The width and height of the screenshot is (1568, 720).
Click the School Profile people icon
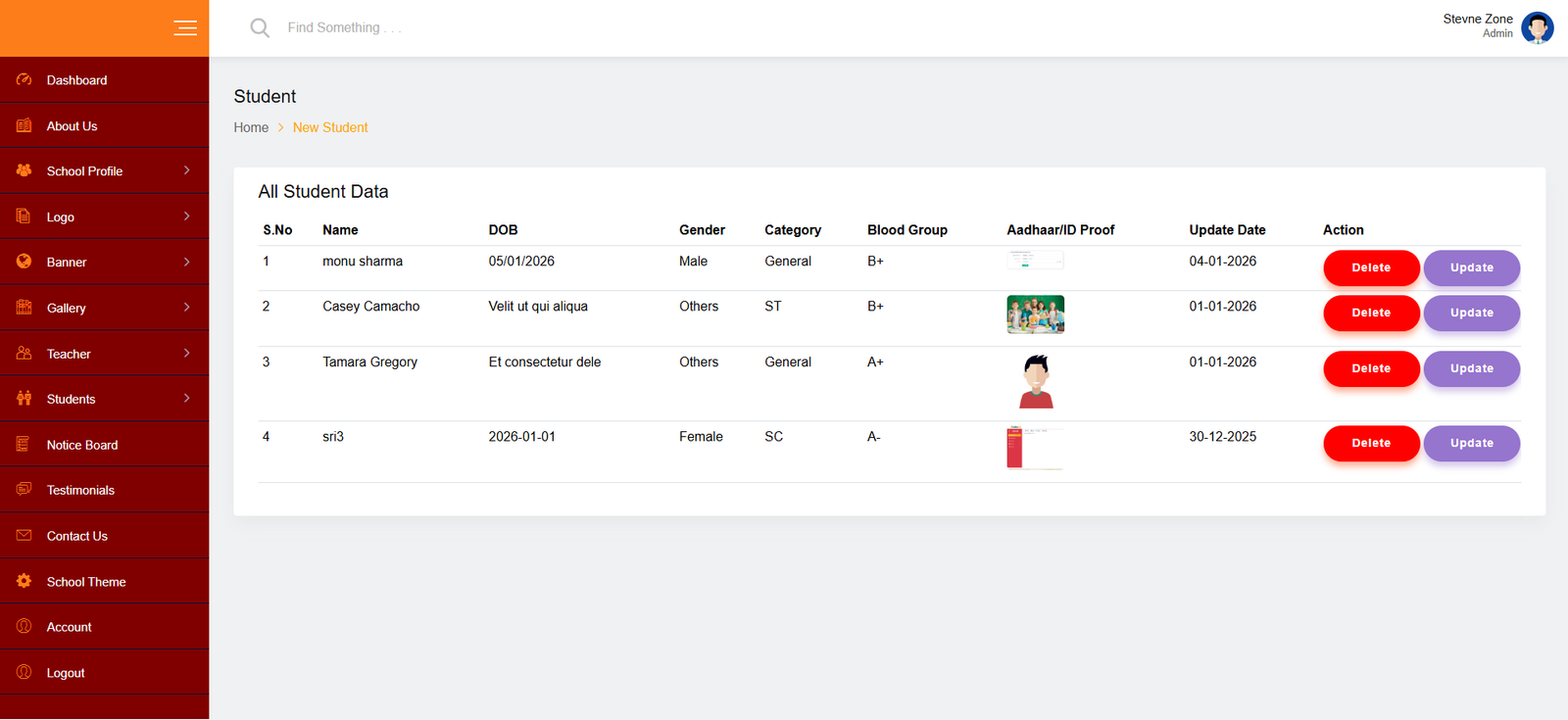coord(24,170)
